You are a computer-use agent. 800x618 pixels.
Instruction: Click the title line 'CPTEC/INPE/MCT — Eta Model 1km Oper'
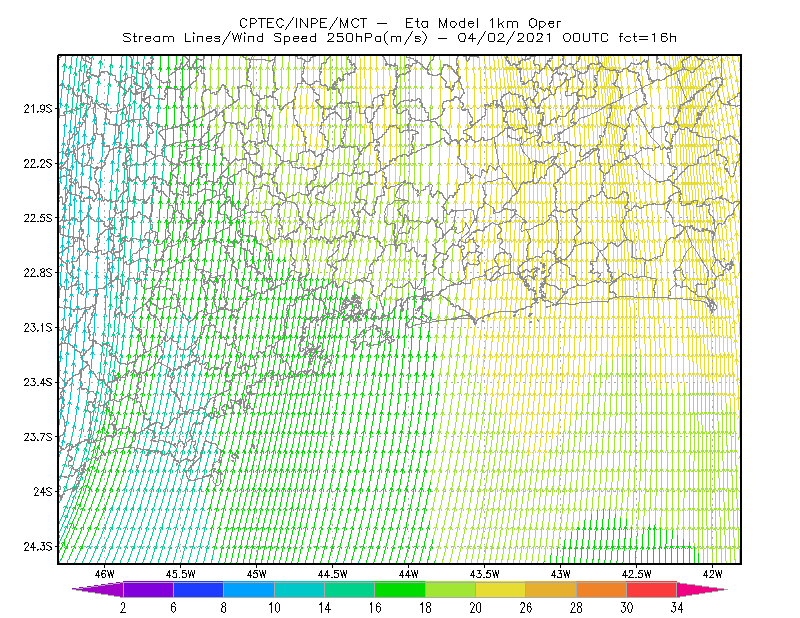click(400, 23)
